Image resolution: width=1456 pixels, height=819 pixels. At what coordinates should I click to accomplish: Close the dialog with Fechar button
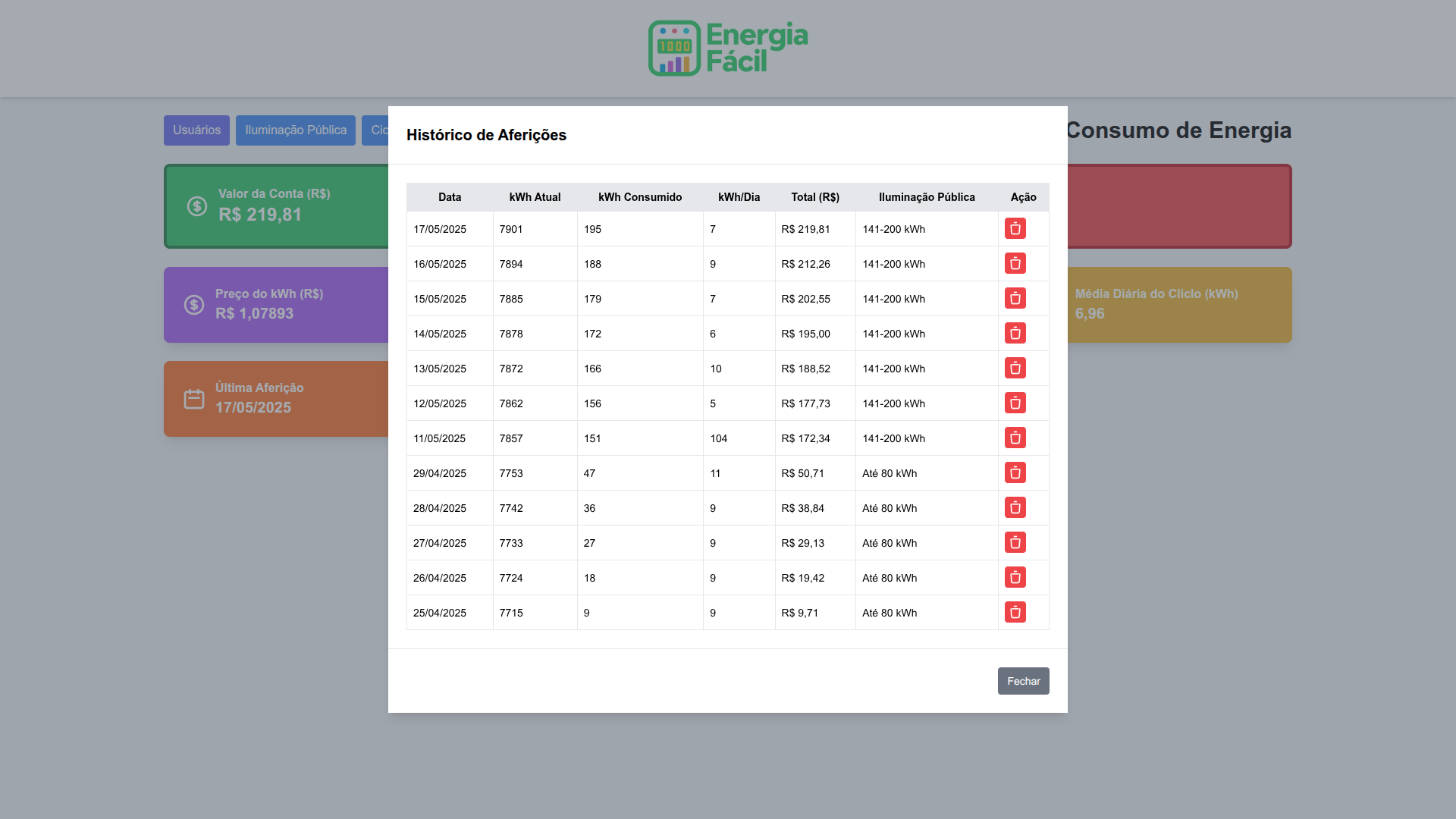[1023, 681]
